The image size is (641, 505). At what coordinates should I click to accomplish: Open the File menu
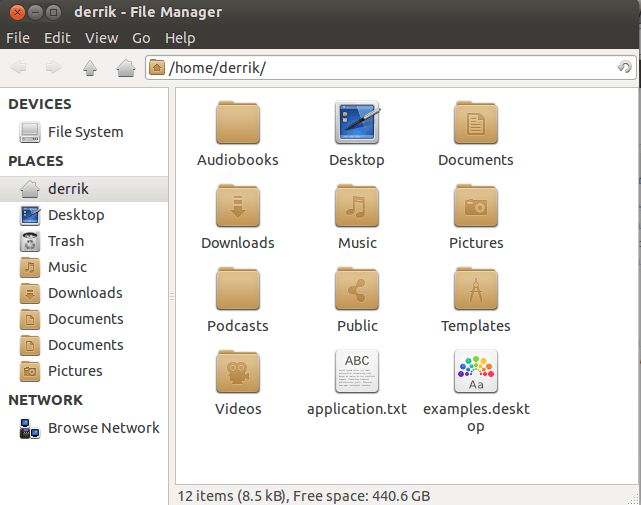tap(18, 38)
